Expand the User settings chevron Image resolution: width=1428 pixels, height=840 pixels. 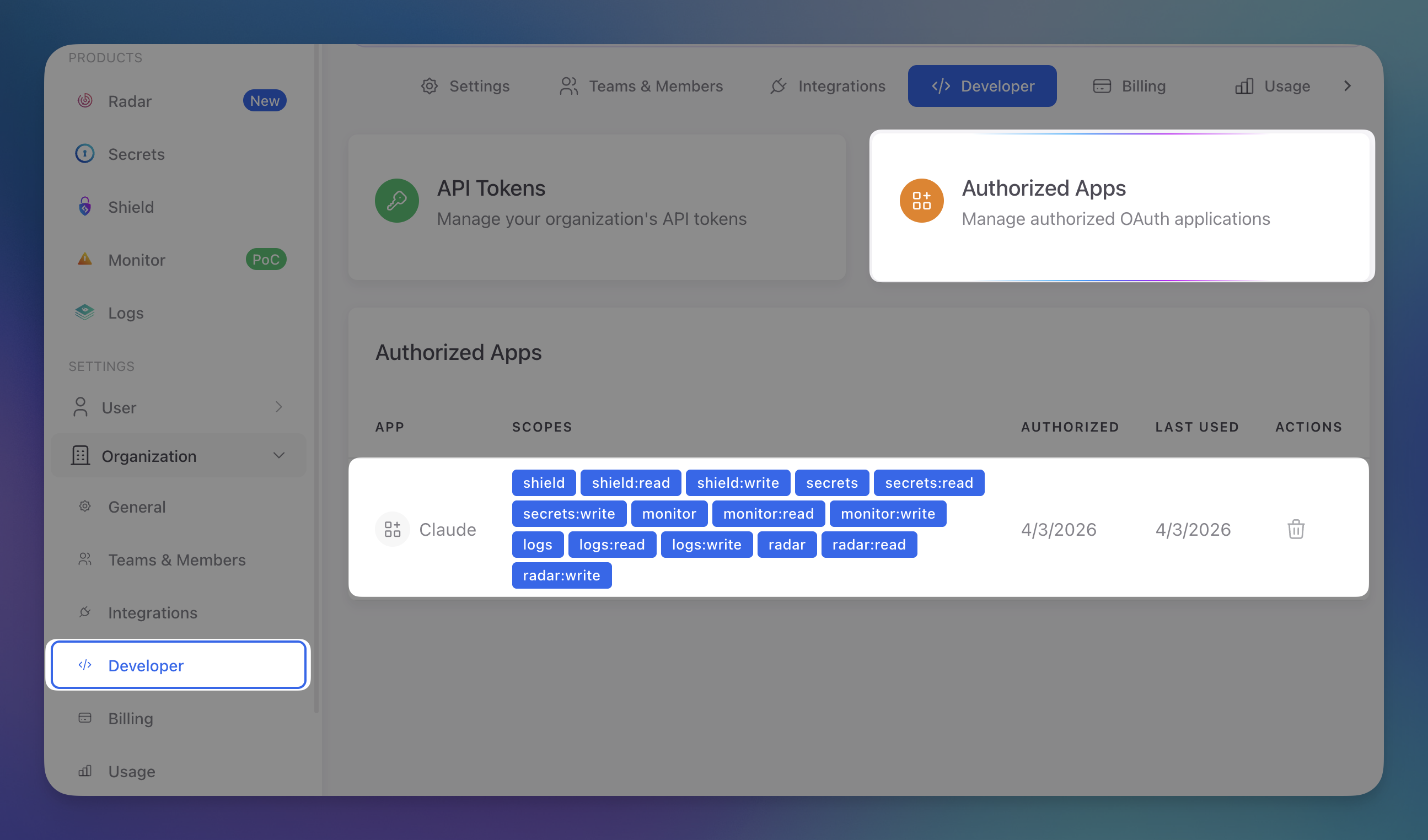[279, 407]
